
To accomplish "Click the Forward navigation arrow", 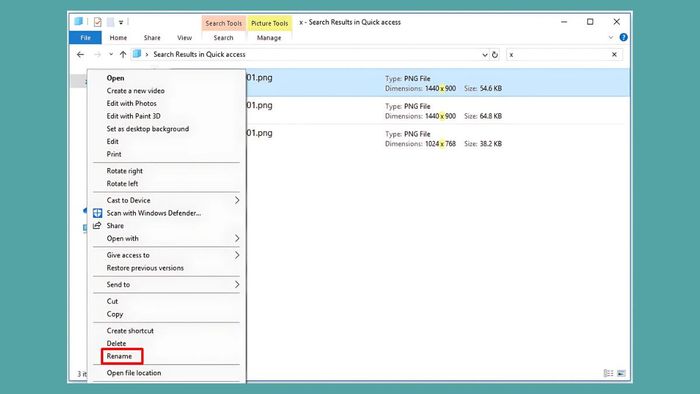I will tap(97, 54).
